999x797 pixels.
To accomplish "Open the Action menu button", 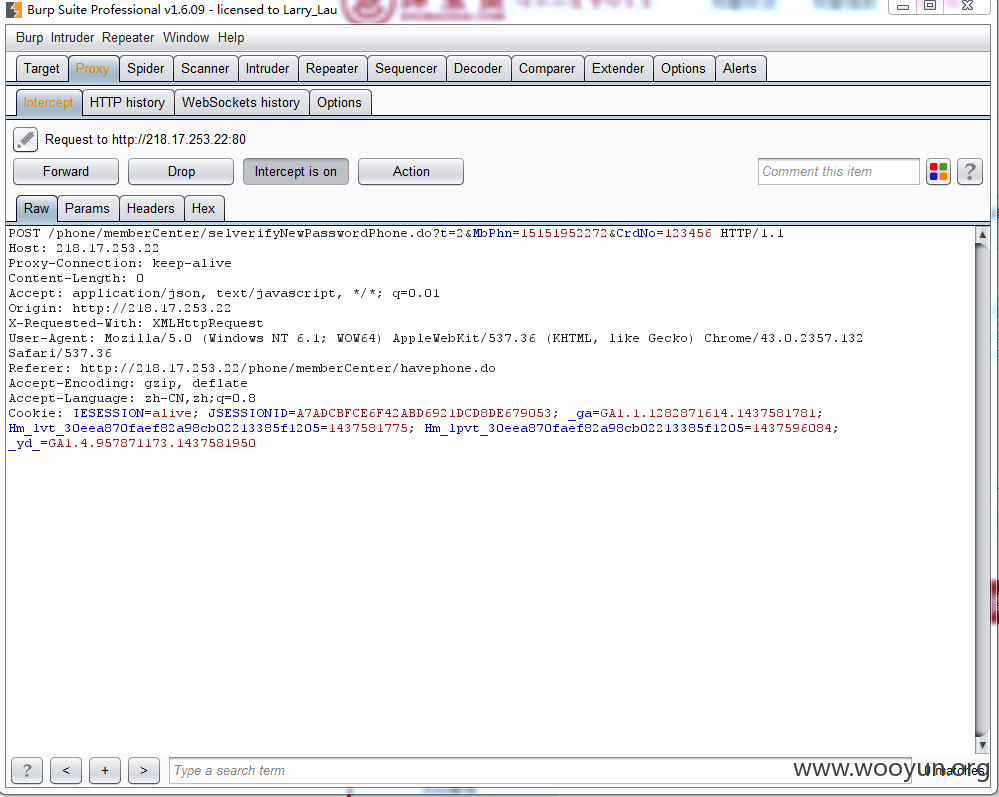I will click(x=411, y=171).
